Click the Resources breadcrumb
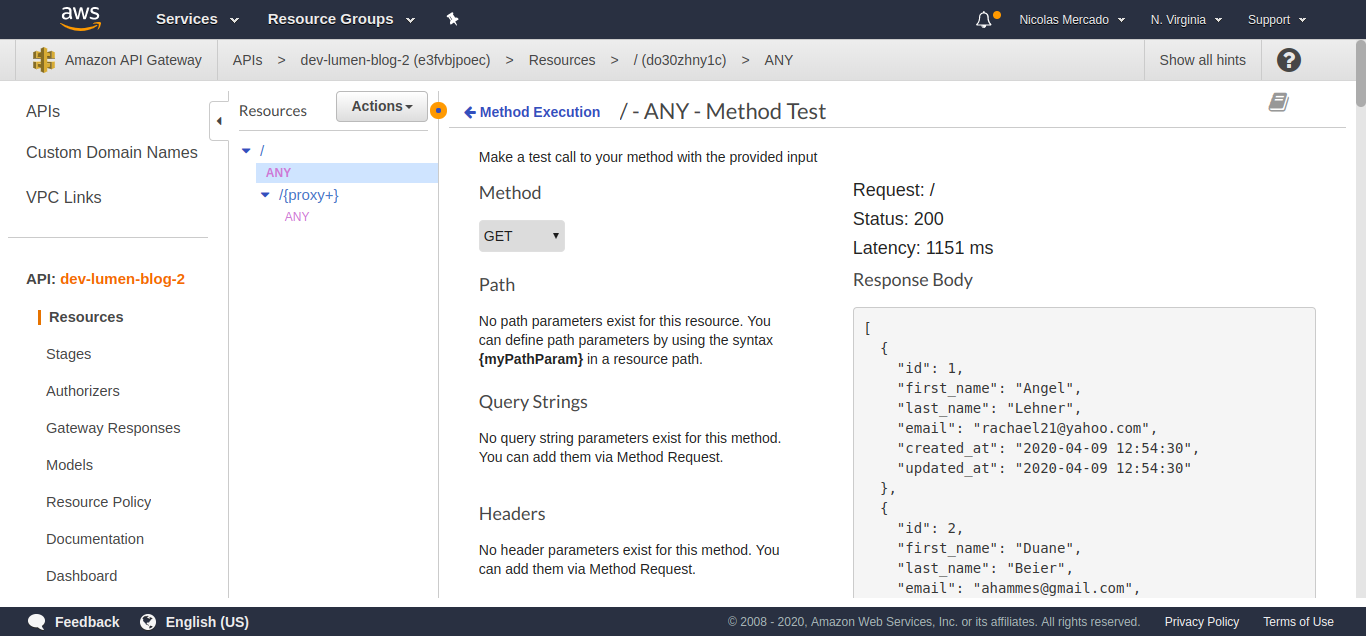1366x636 pixels. pos(562,60)
